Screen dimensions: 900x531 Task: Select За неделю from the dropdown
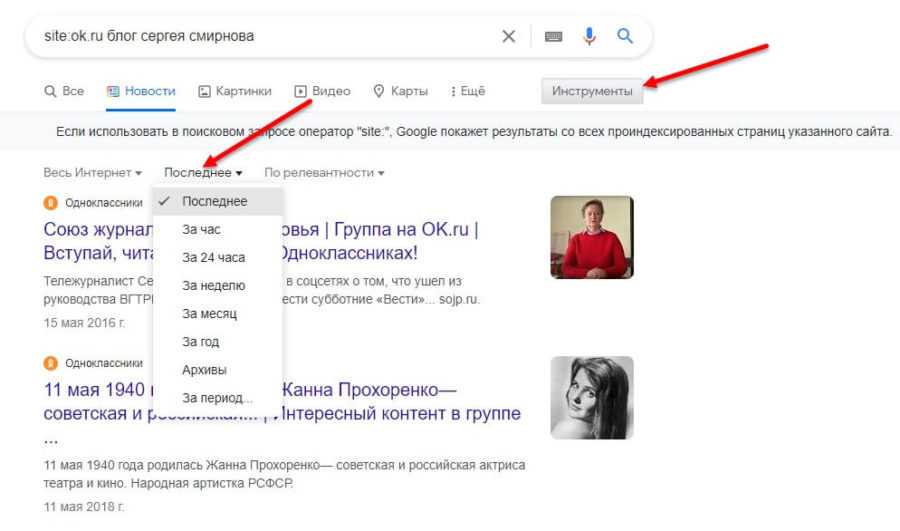(x=213, y=285)
